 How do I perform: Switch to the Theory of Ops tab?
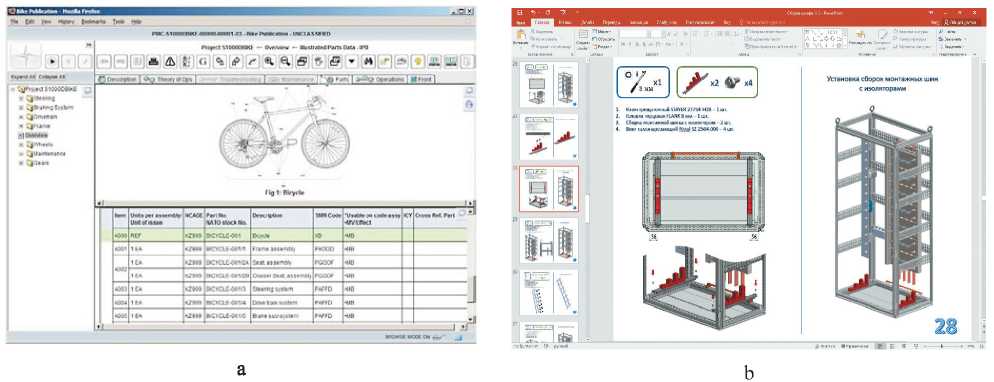click(x=167, y=79)
